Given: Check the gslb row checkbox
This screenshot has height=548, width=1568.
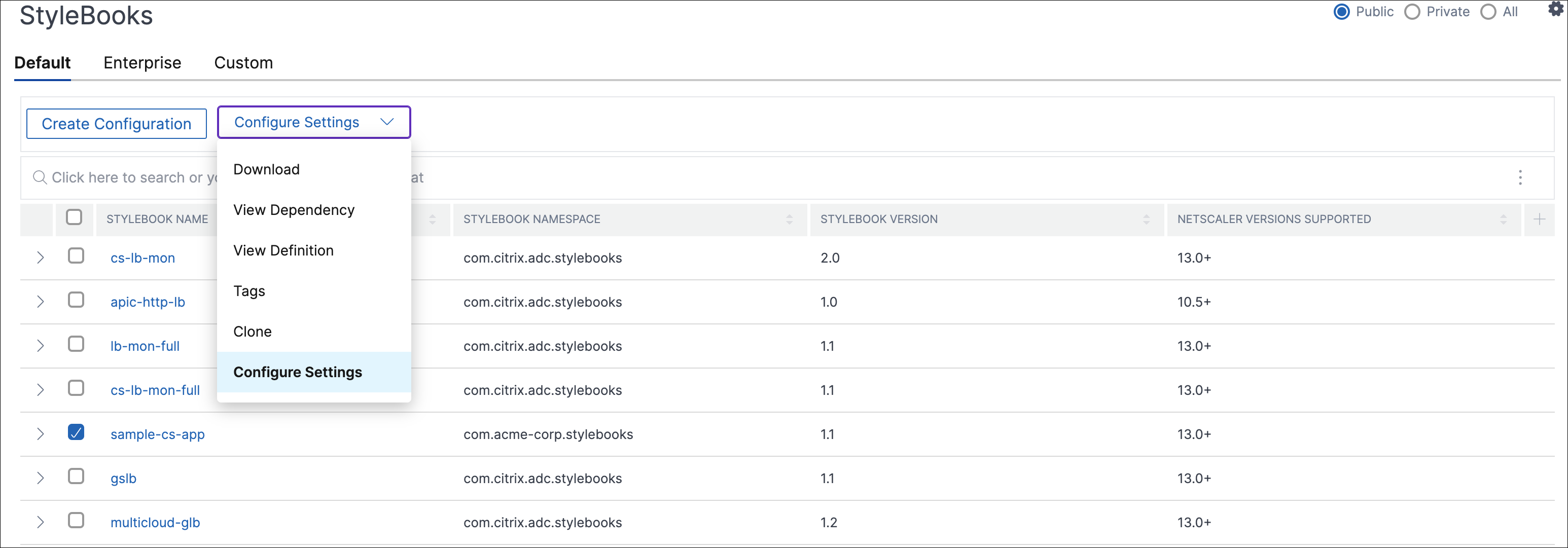Looking at the screenshot, I should [76, 476].
